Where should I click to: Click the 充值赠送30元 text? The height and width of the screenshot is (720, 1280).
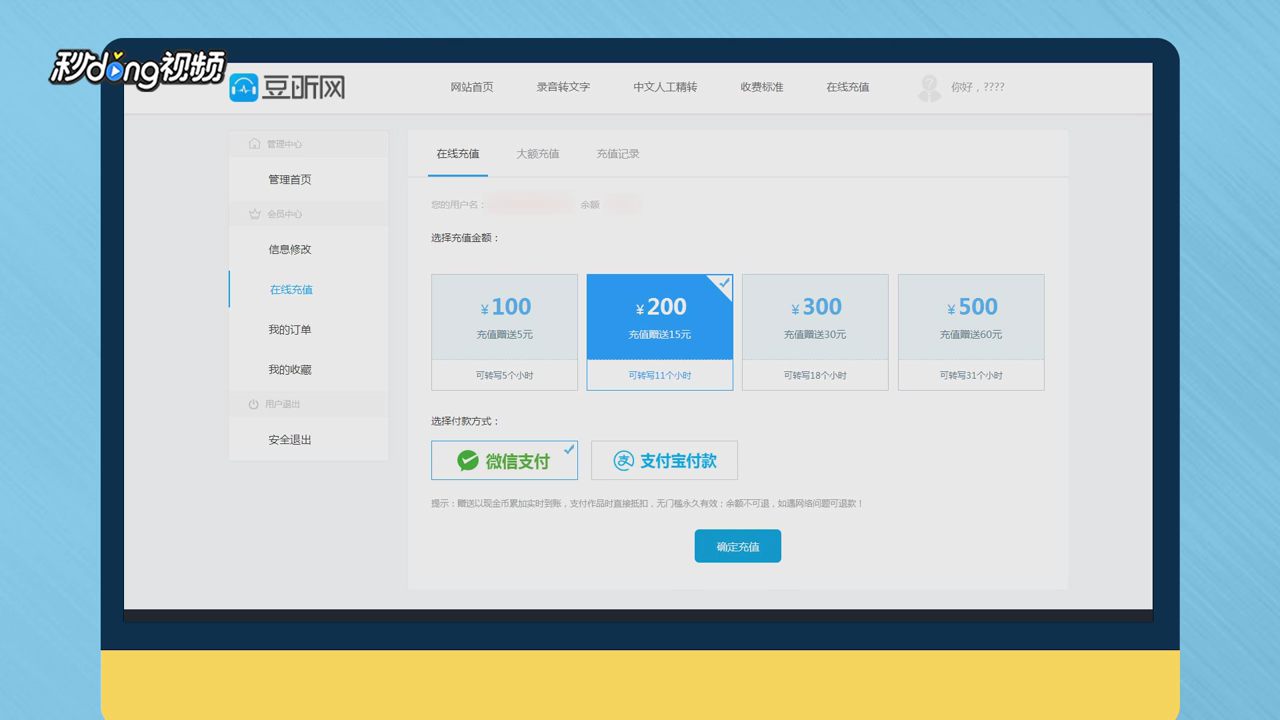click(815, 335)
